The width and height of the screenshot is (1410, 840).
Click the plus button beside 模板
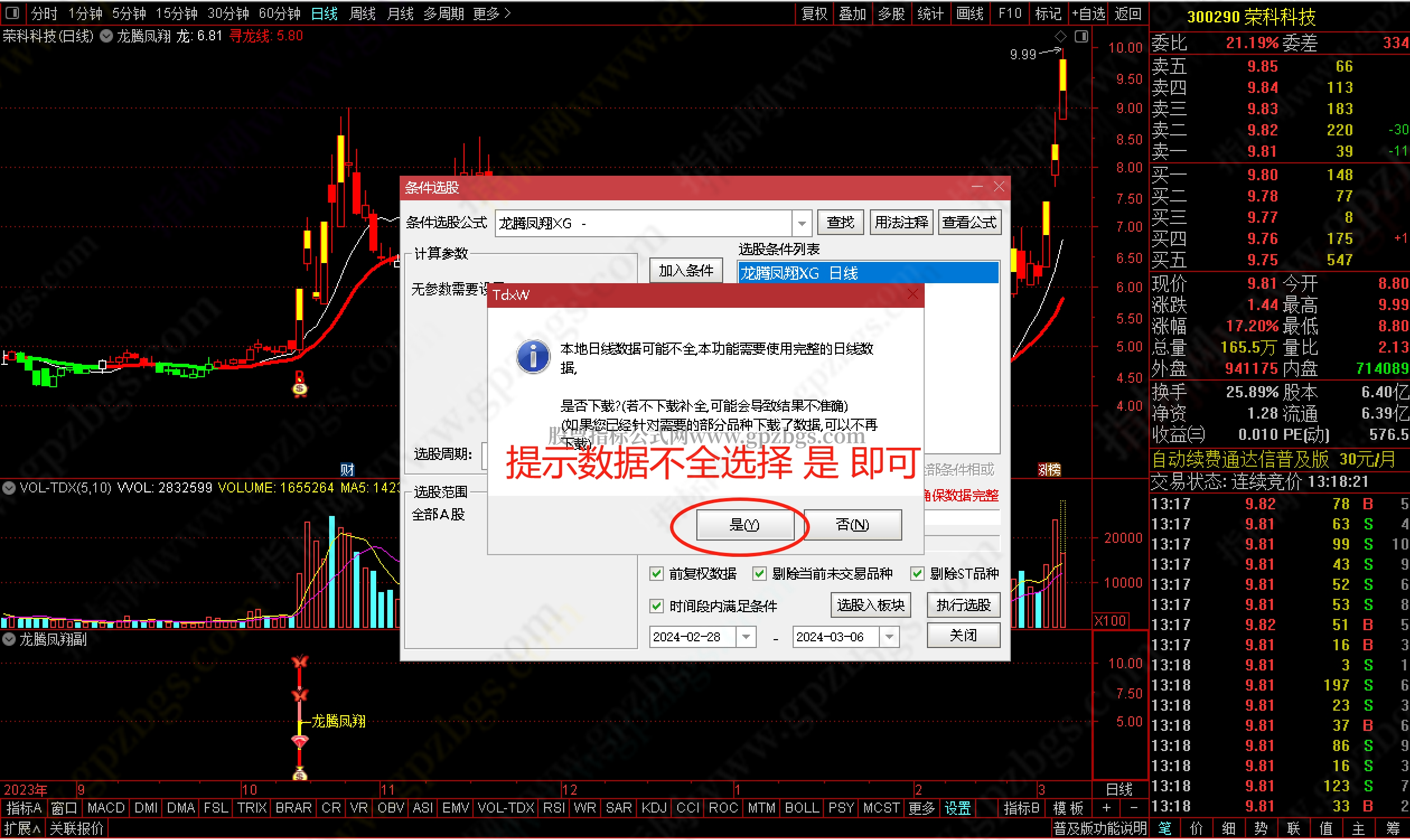[x=1106, y=808]
